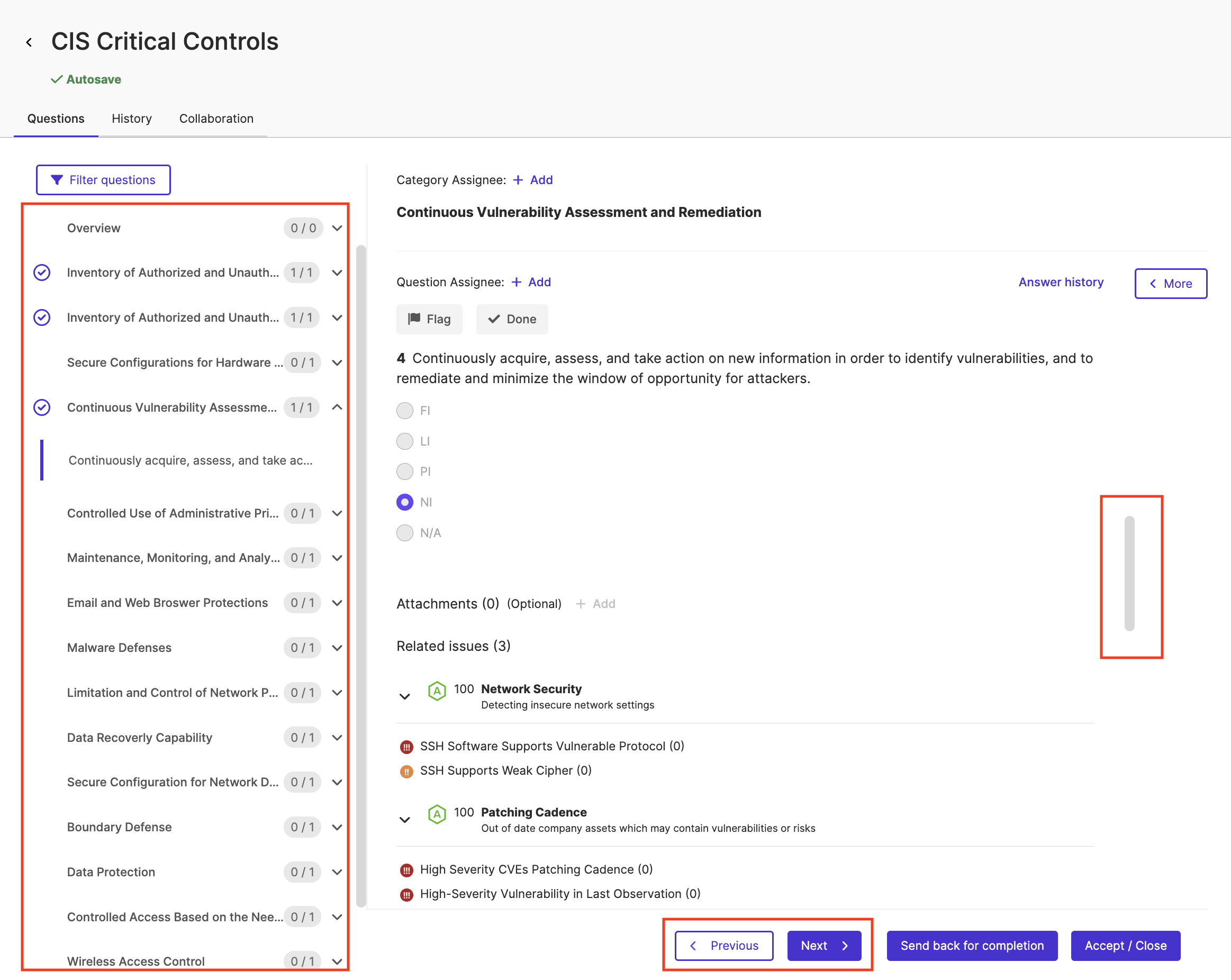Click severity icon for High-Severity Vulnerability in Last Observation

click(x=406, y=895)
